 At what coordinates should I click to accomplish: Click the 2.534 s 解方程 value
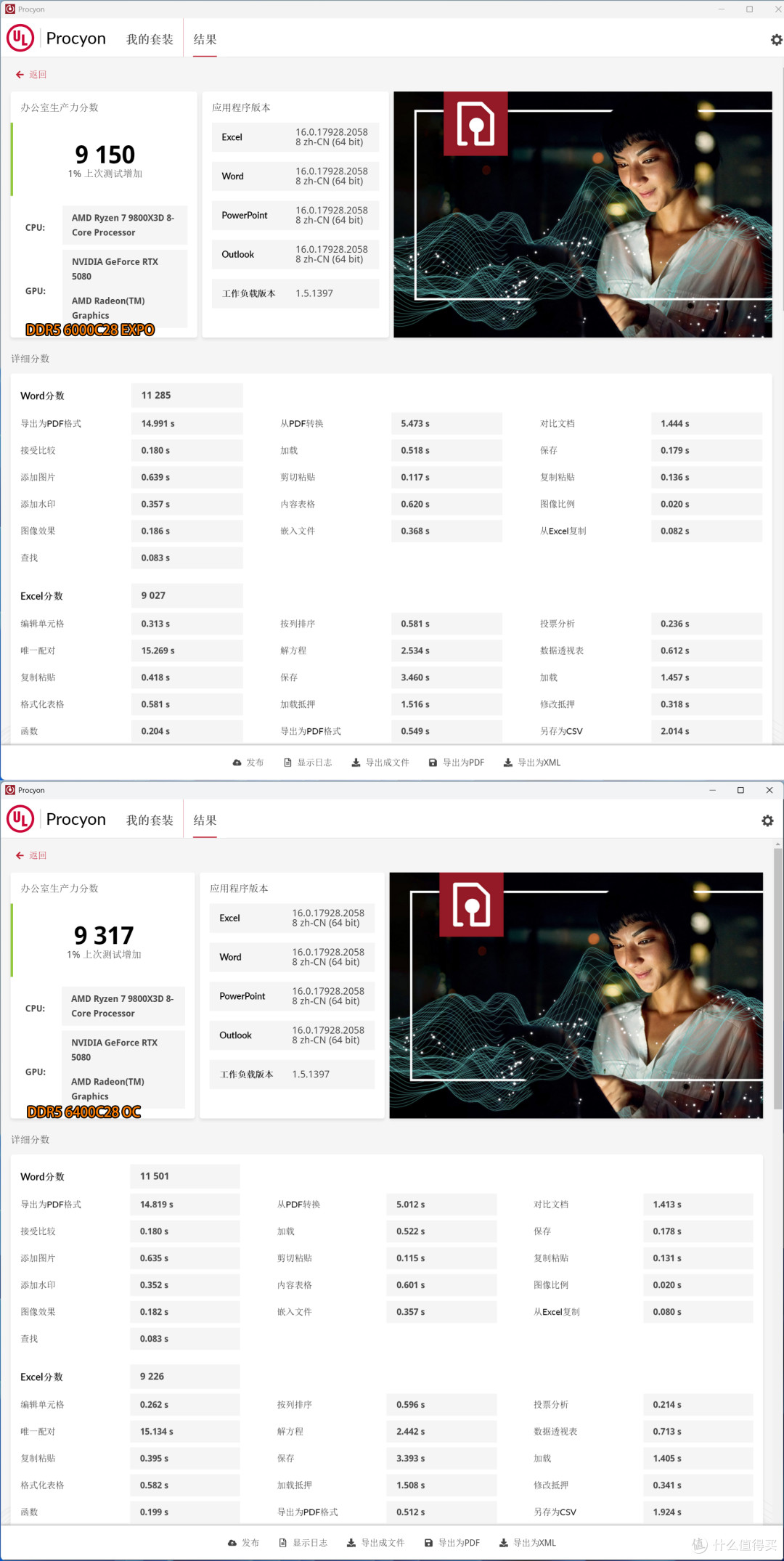tap(446, 651)
